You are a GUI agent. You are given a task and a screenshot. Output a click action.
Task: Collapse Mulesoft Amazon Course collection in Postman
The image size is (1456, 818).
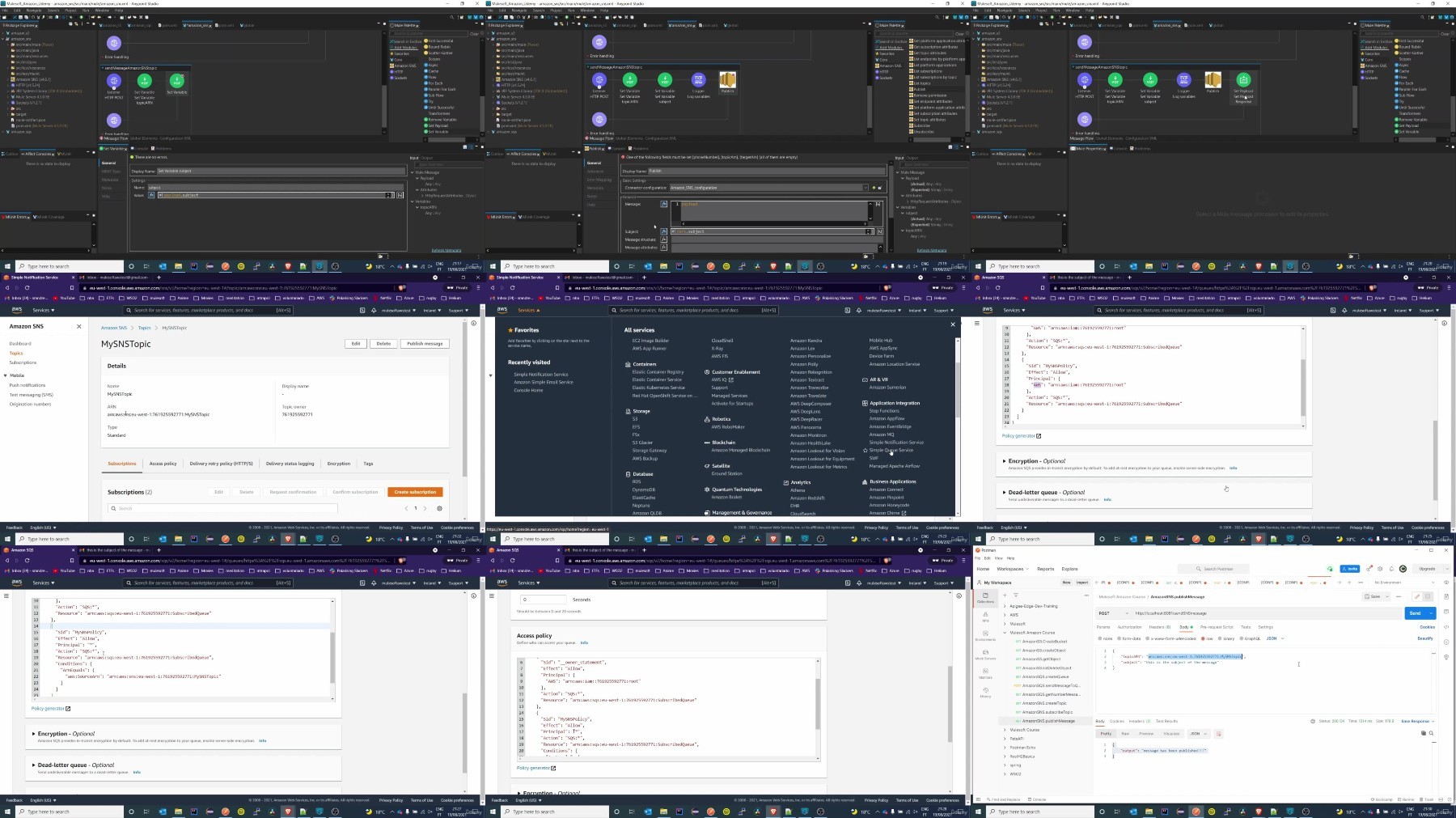point(1005,633)
